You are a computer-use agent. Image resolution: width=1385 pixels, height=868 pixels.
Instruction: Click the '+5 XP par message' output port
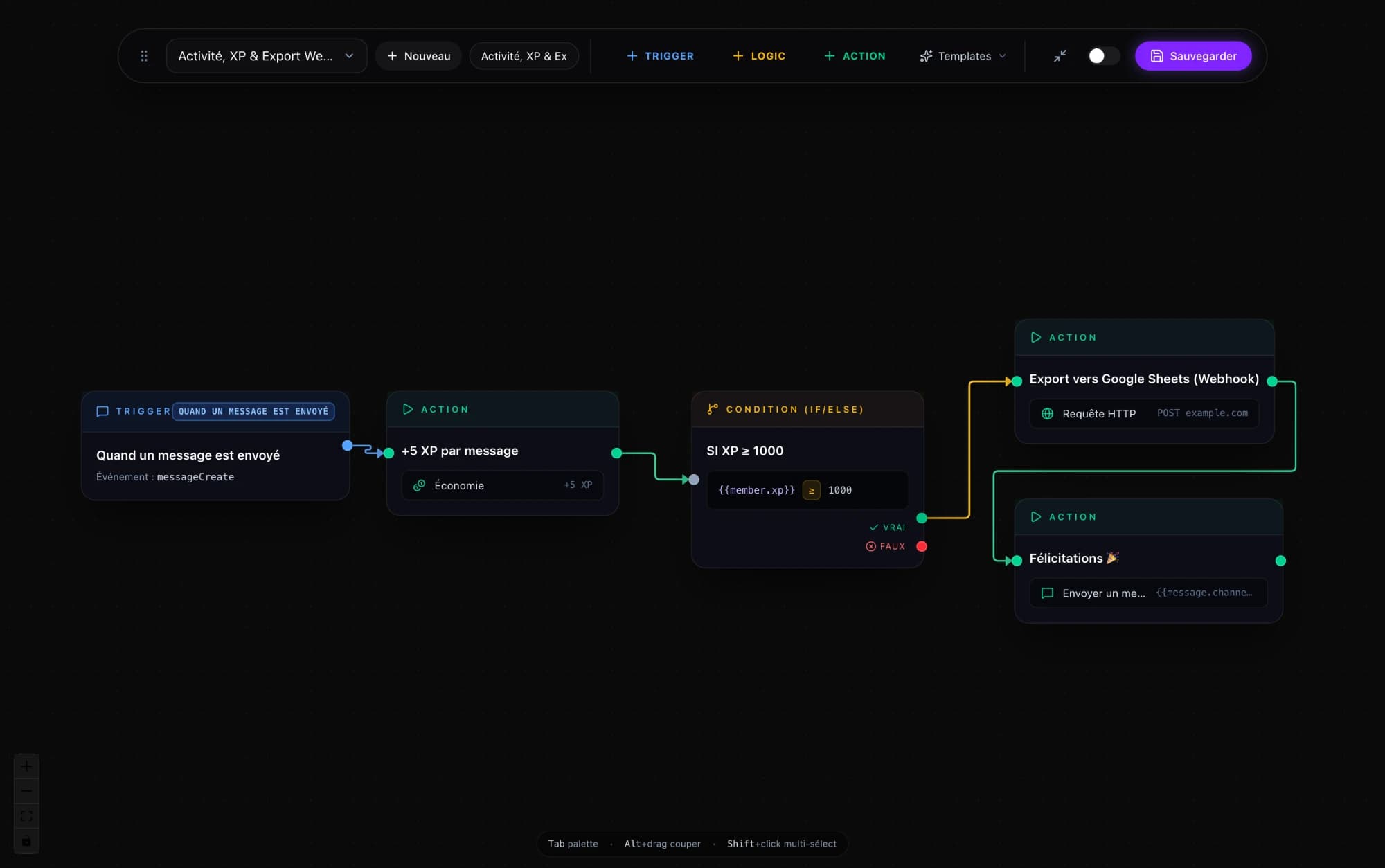(x=616, y=453)
